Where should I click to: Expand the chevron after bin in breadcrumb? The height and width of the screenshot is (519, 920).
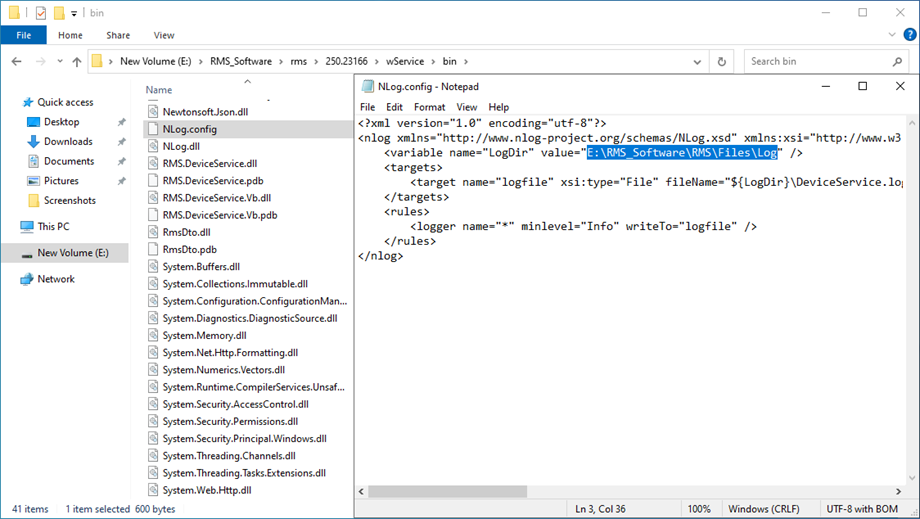[466, 61]
